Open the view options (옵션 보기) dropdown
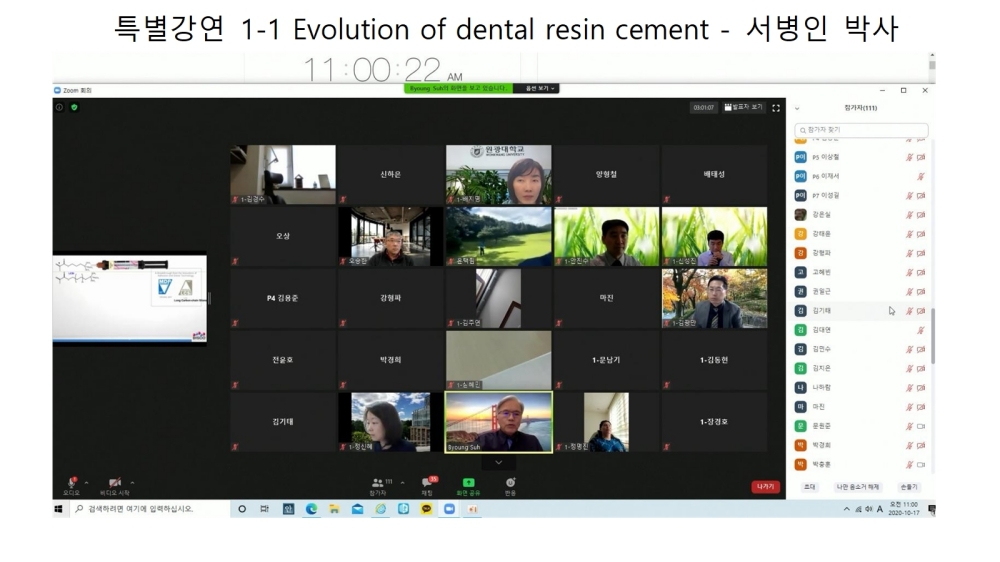The height and width of the screenshot is (562, 1000). point(536,88)
